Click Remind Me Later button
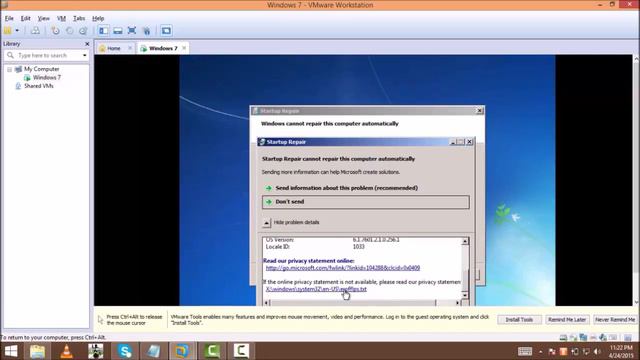Viewport: 640px width, 360px height. point(567,320)
